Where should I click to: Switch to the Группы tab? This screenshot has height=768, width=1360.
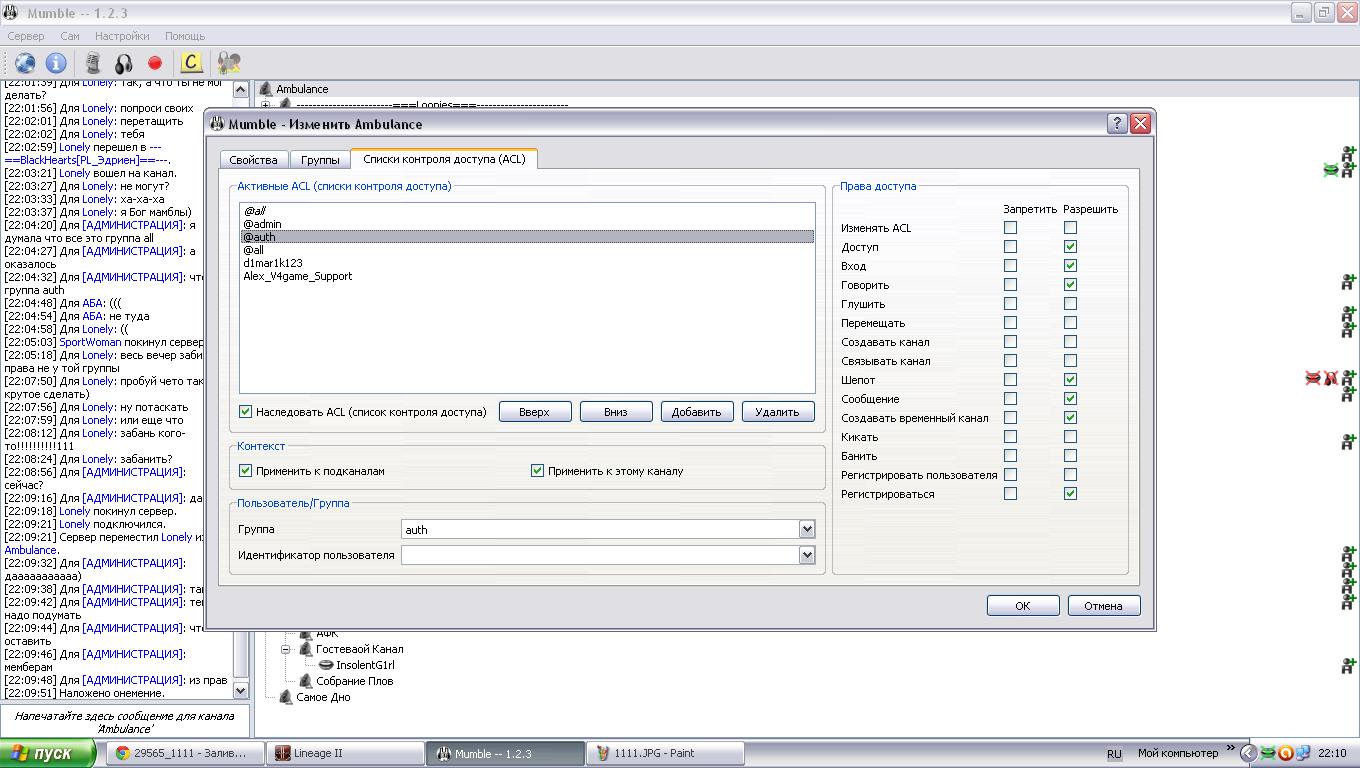click(x=320, y=160)
